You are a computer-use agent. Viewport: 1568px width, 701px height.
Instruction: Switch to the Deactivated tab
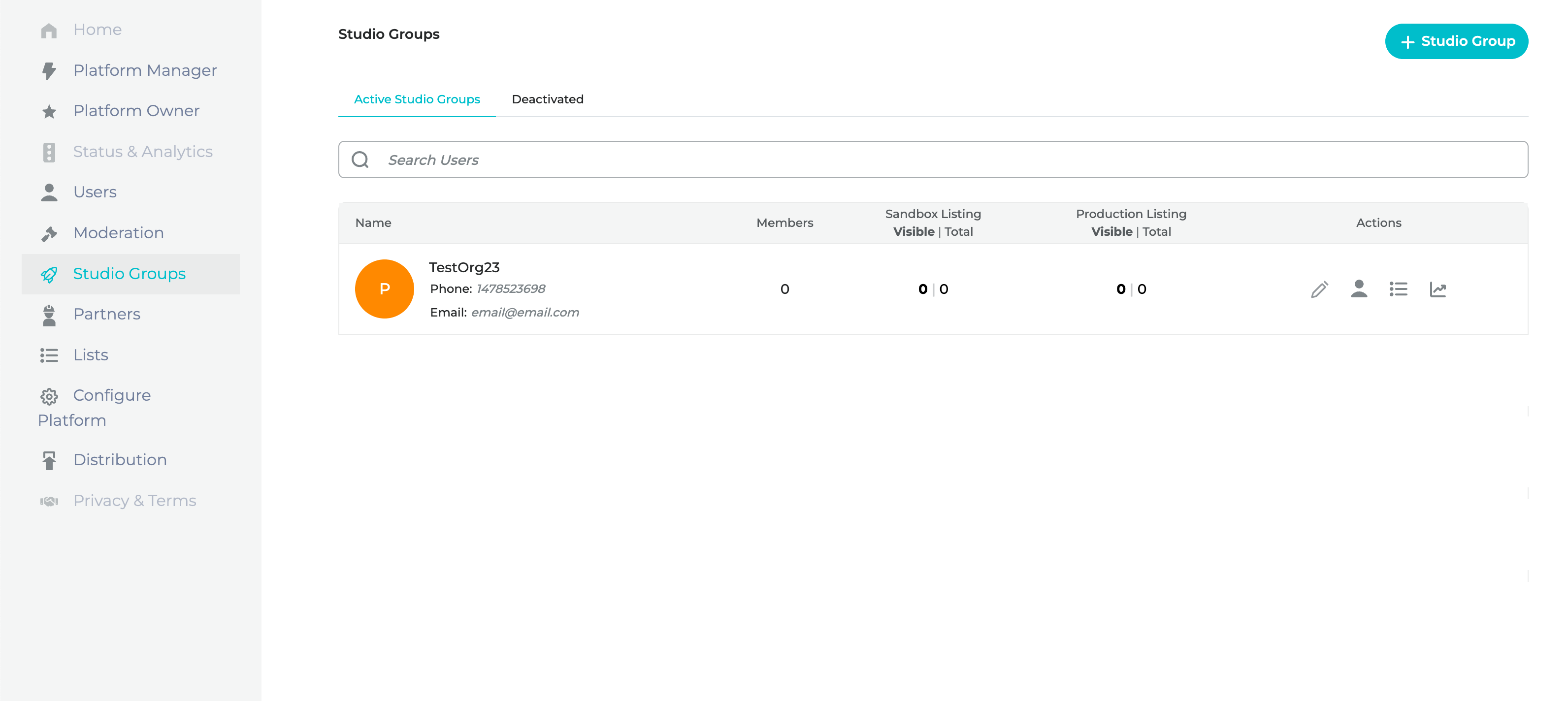point(547,99)
